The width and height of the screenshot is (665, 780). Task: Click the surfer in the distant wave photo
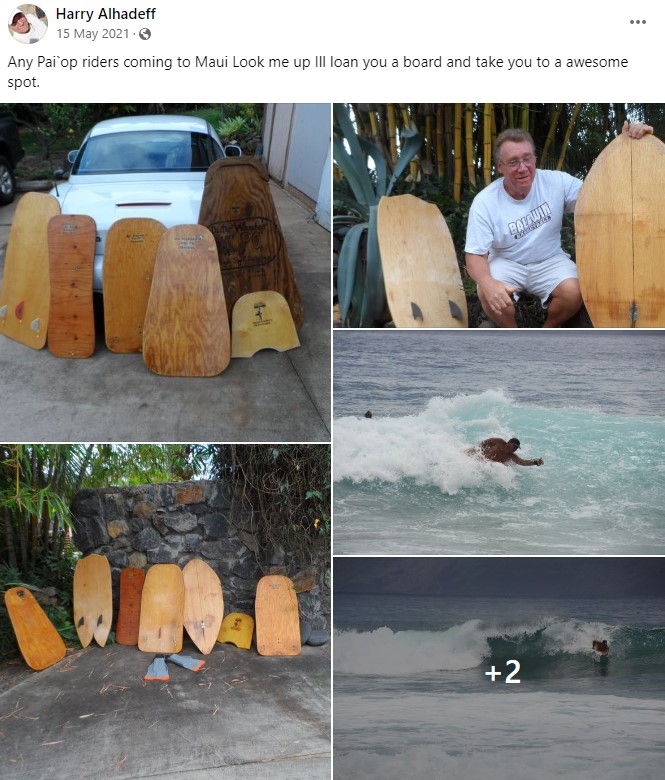tap(601, 647)
